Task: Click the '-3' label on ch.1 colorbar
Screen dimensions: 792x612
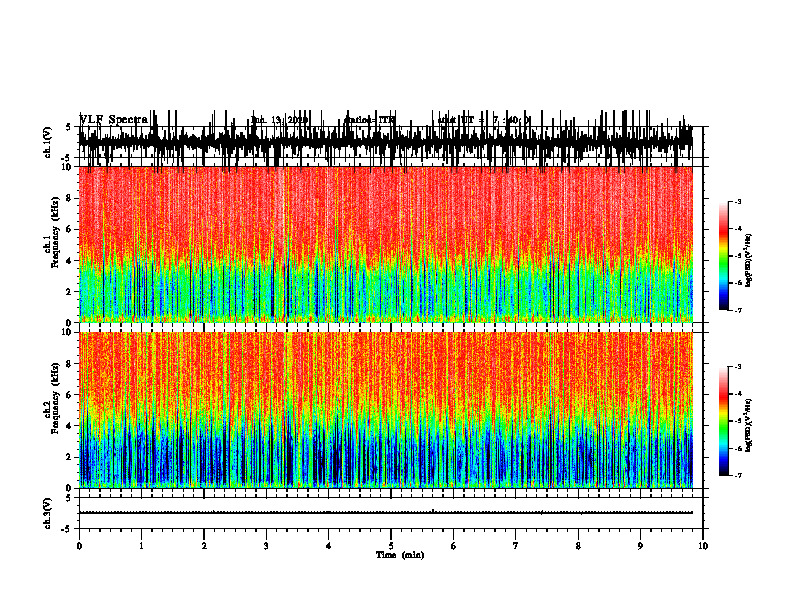Action: point(737,201)
